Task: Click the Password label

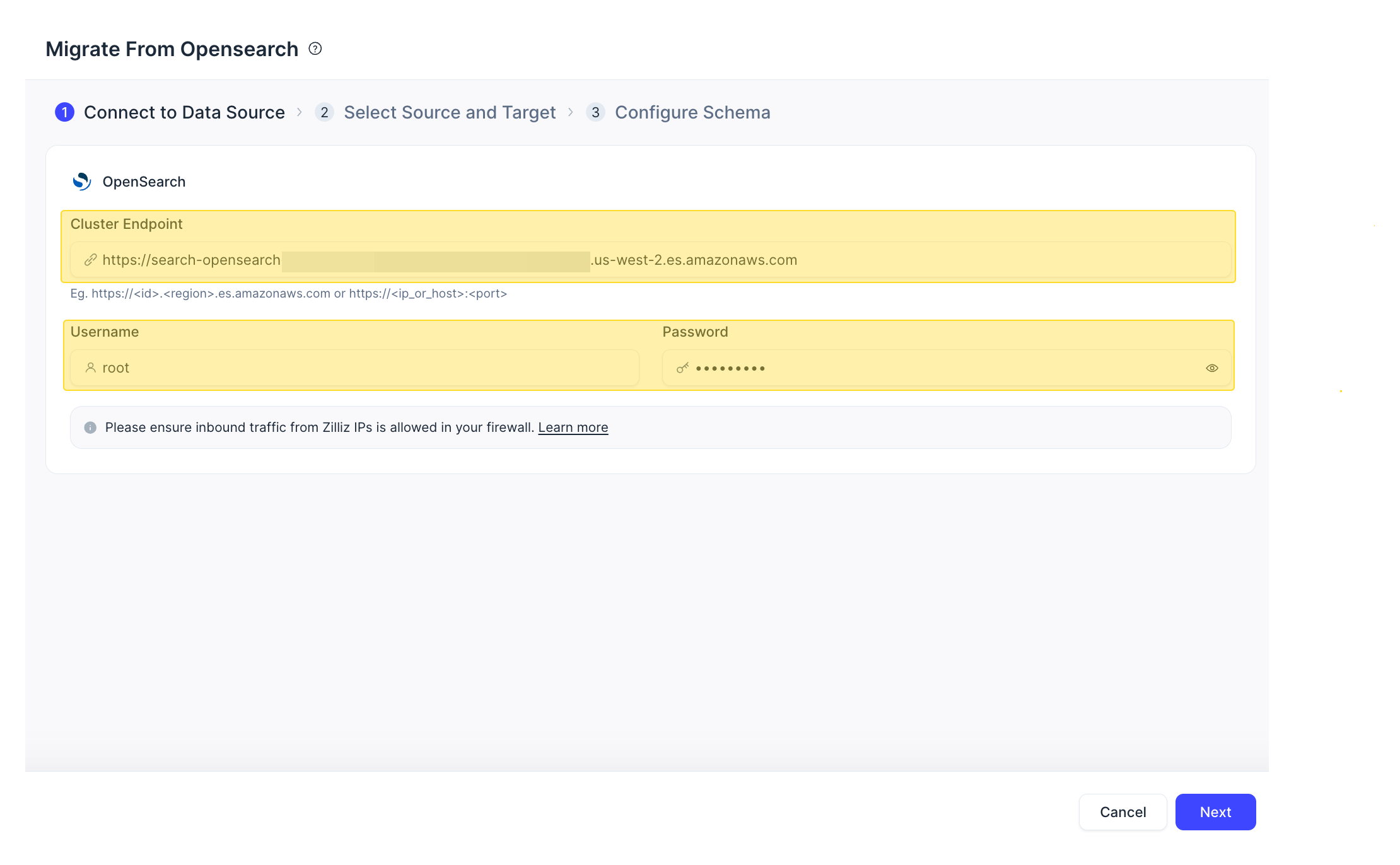Action: coord(695,332)
